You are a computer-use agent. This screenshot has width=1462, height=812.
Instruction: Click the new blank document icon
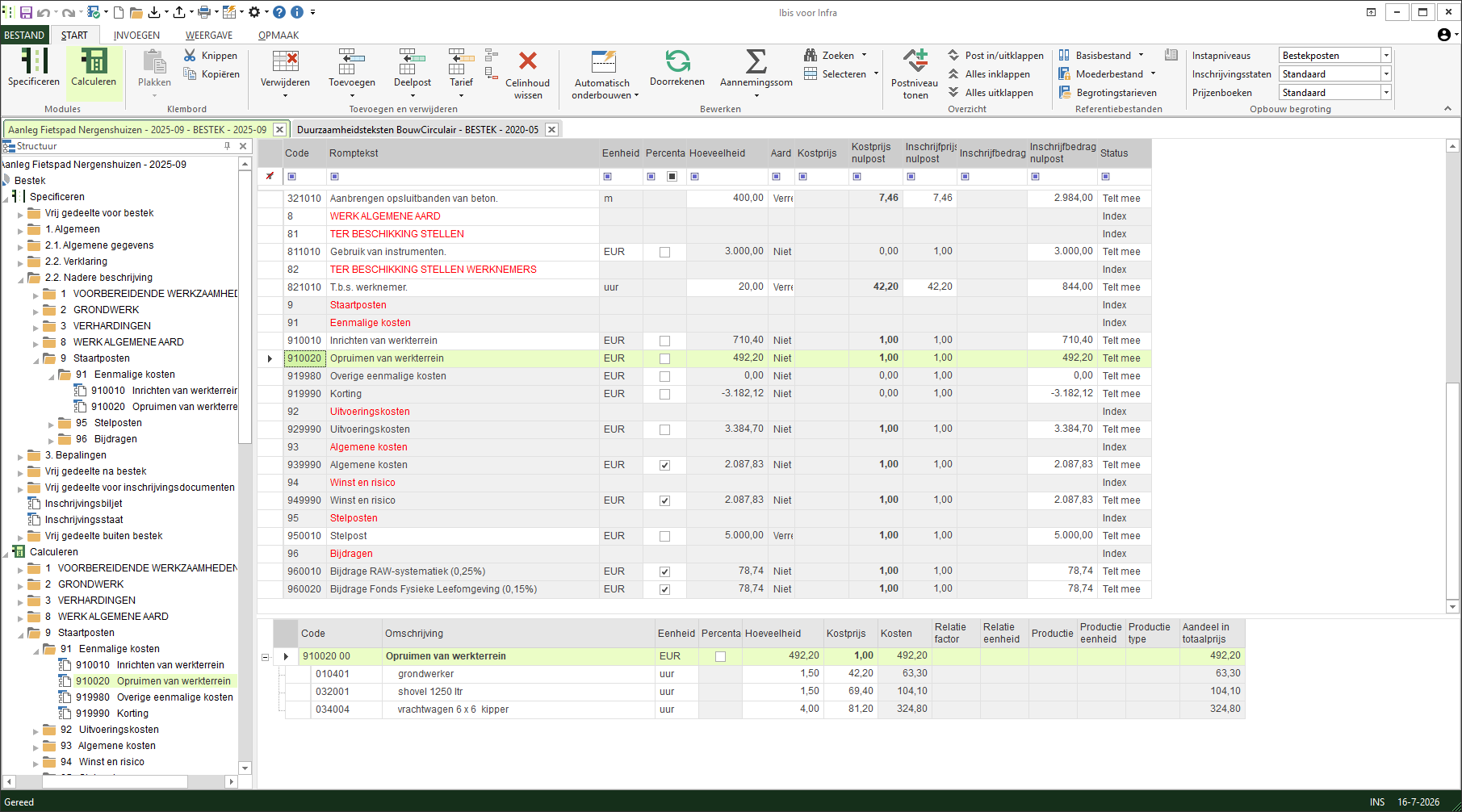point(119,12)
